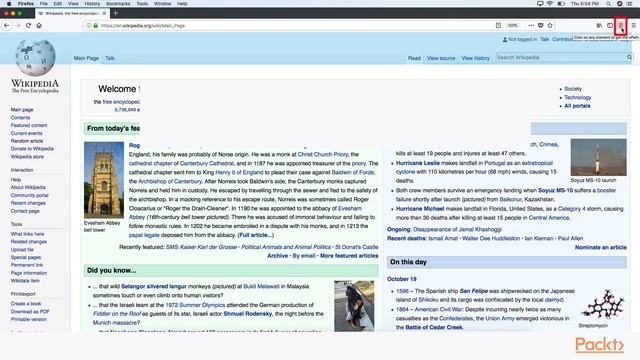Viewport: 640px width, 360px height.
Task: Open the View history tab
Action: coord(475,58)
